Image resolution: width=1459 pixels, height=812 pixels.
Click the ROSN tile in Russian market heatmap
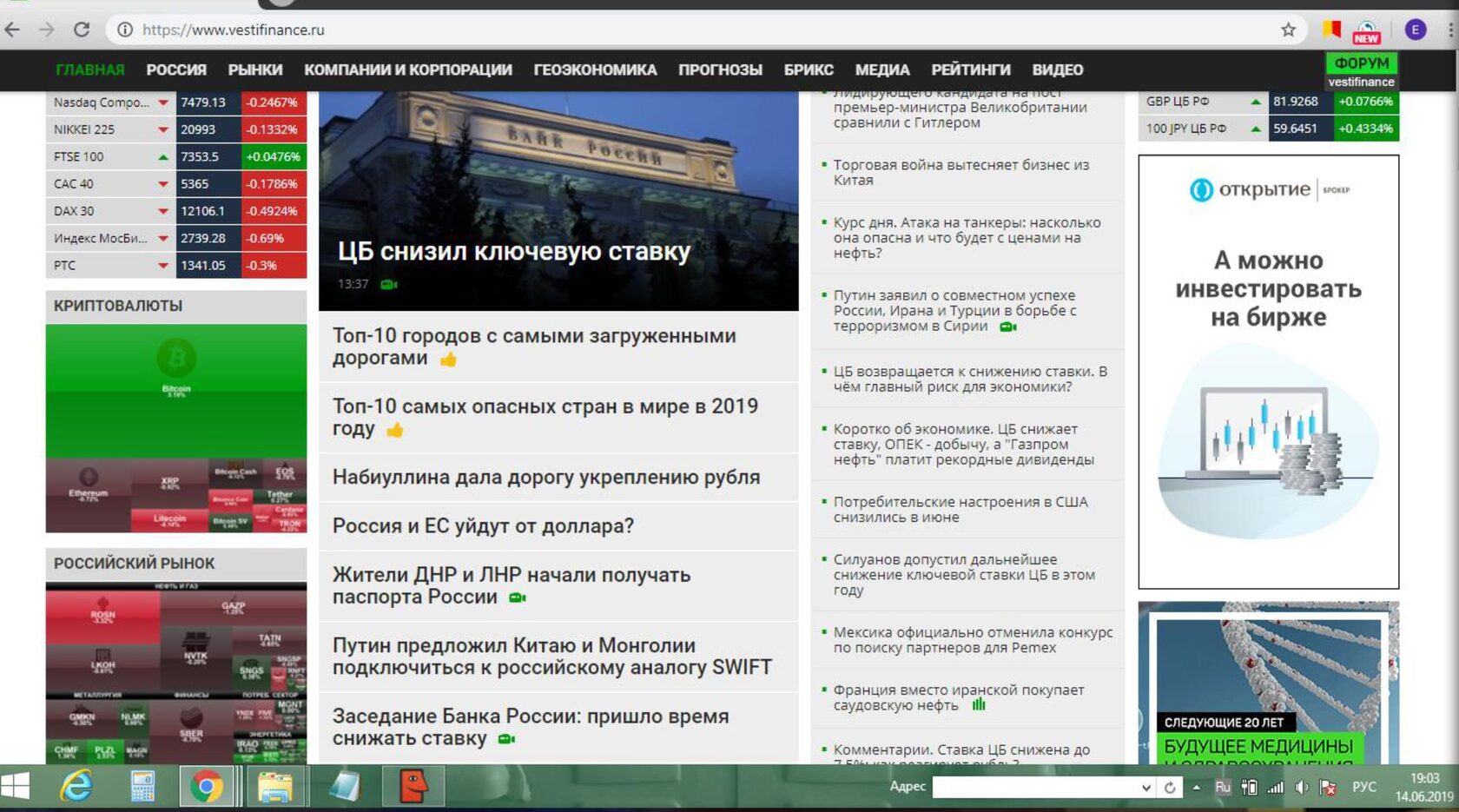(x=102, y=617)
